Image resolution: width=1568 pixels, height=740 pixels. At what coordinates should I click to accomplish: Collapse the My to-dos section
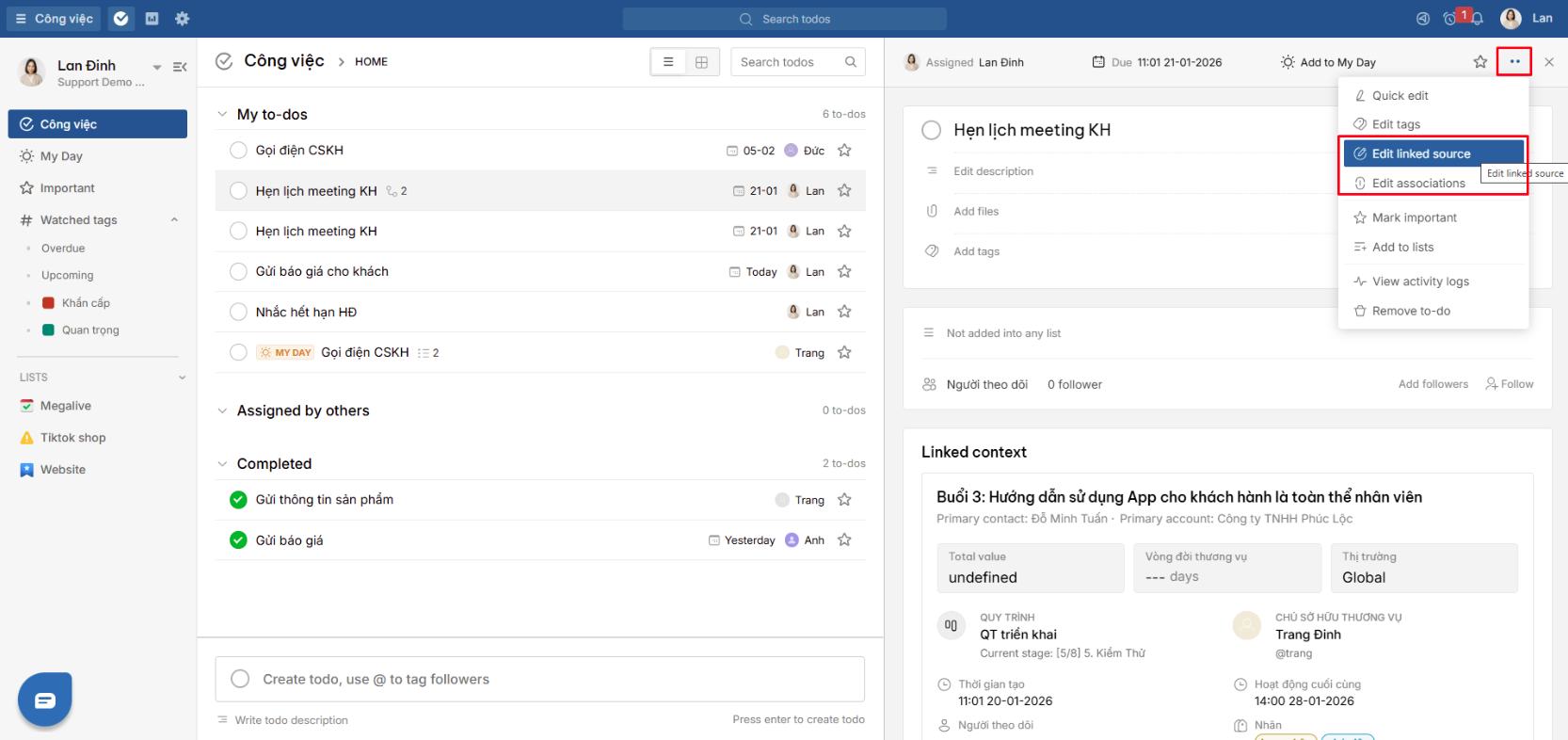click(x=222, y=114)
